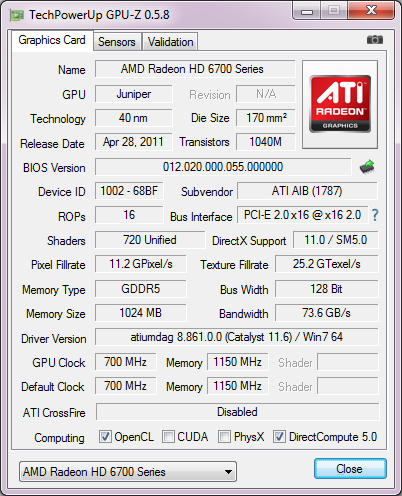The image size is (402, 496).
Task: Click the GPU-Z title bar app icon
Action: (x=17, y=15)
